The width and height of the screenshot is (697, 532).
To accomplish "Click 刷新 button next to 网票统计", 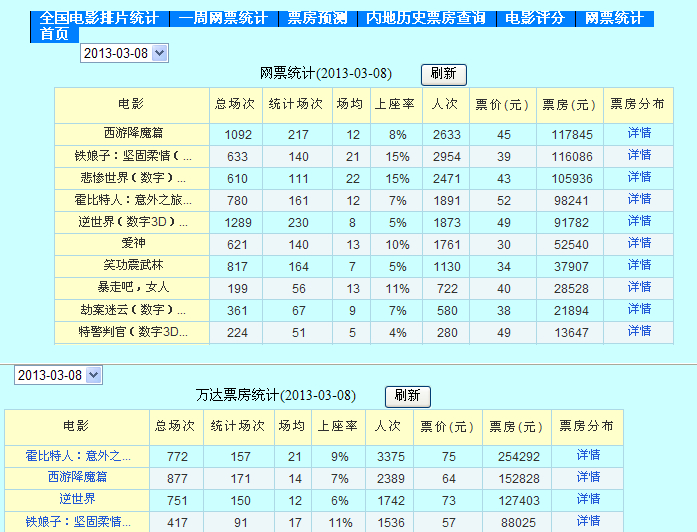I will click(444, 74).
